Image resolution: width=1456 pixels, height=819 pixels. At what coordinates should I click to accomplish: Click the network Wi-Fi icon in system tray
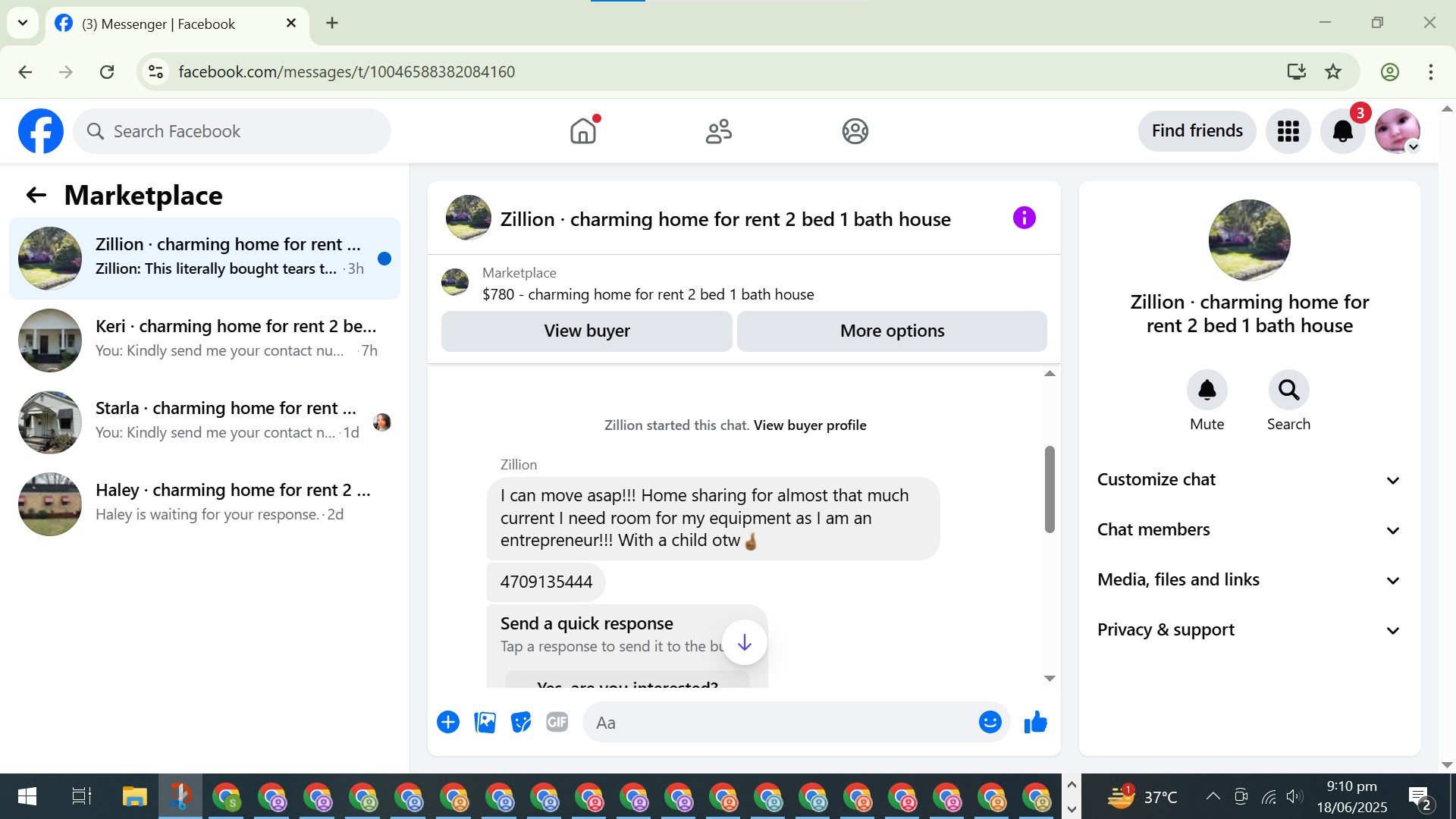(1268, 796)
